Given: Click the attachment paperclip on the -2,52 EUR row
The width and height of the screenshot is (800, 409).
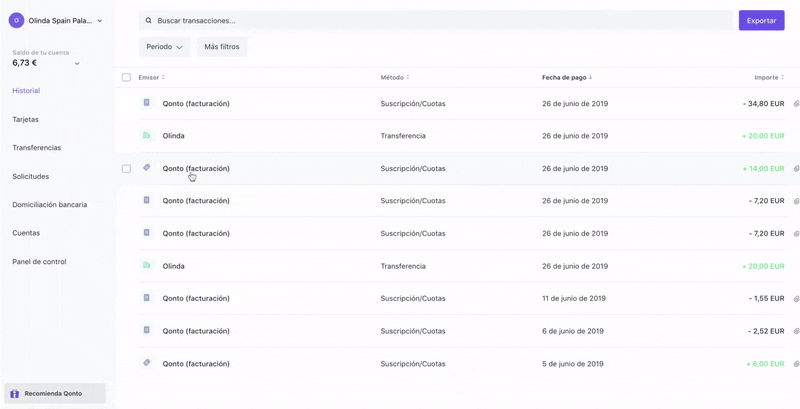Looking at the screenshot, I should (796, 331).
